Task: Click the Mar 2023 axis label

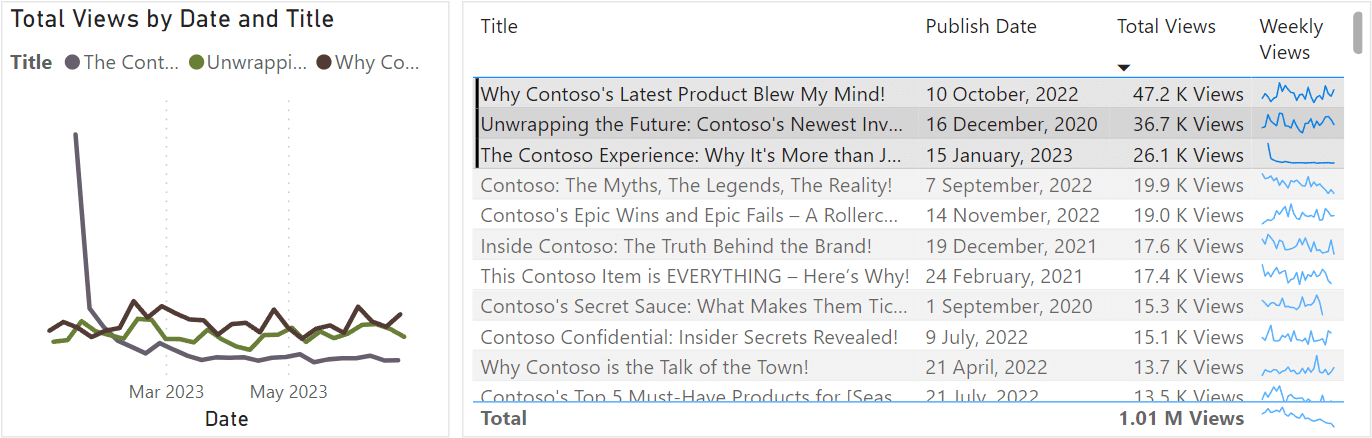Action: tap(166, 392)
